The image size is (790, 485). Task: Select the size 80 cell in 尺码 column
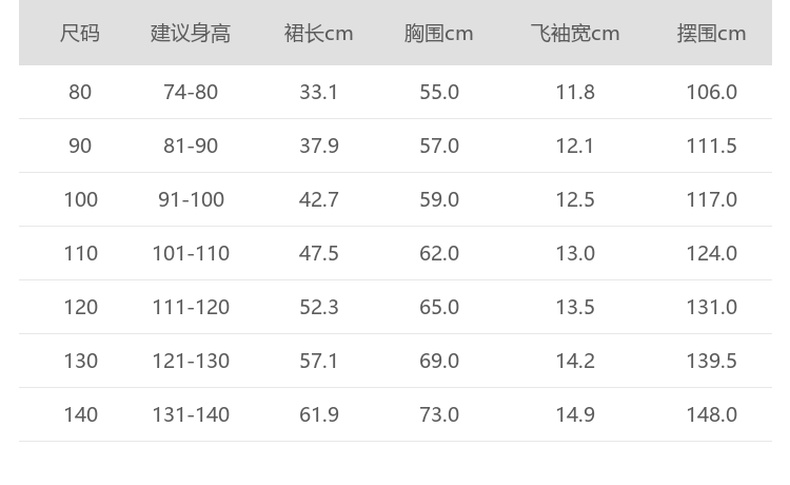pyautogui.click(x=80, y=92)
